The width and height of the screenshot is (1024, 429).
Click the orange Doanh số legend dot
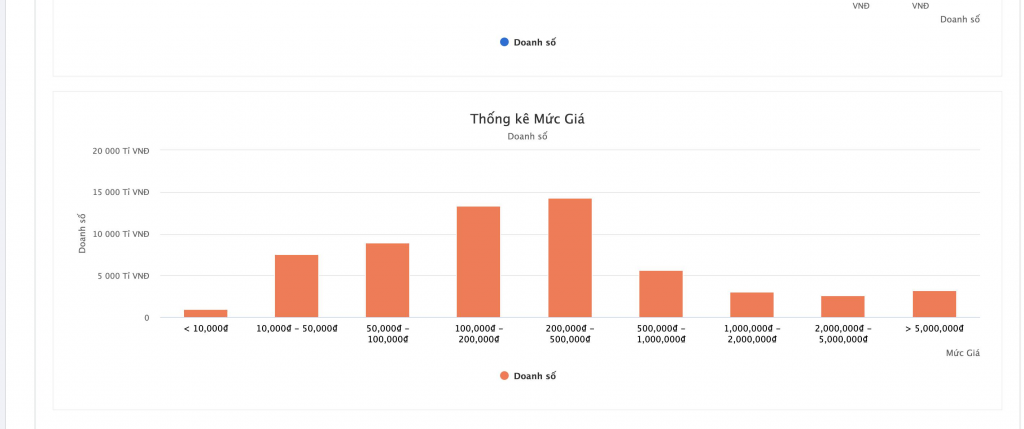pyautogui.click(x=505, y=376)
